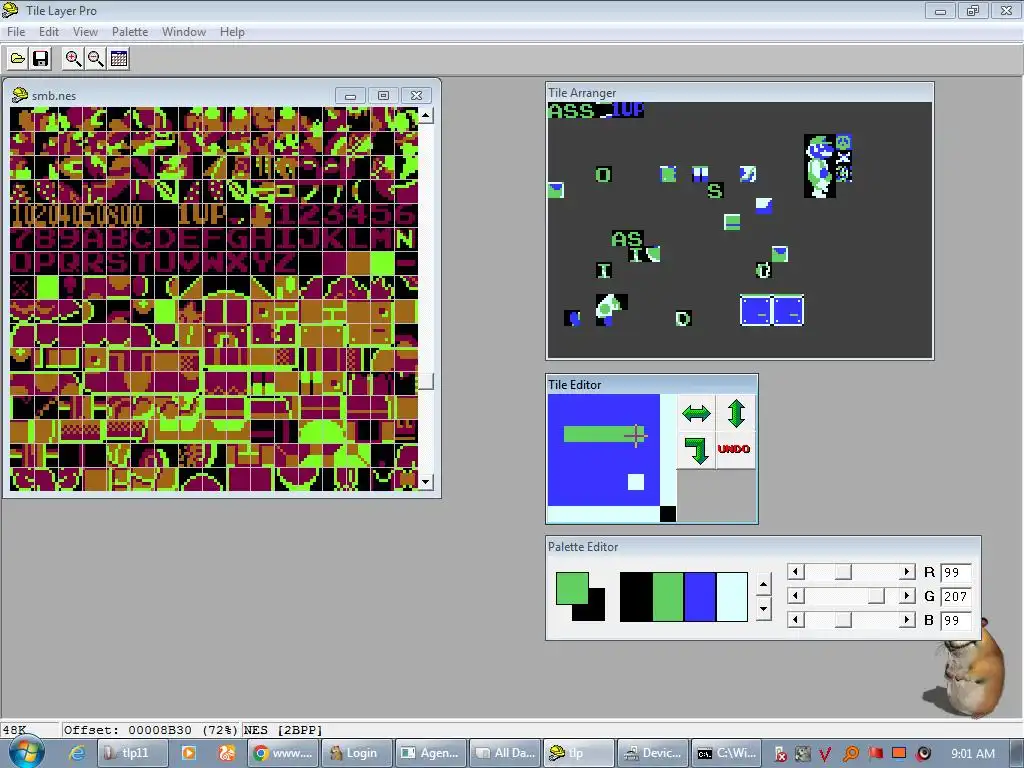Viewport: 1024px width, 768px height.
Task: Click the red flag system tray icon
Action: coord(875,754)
